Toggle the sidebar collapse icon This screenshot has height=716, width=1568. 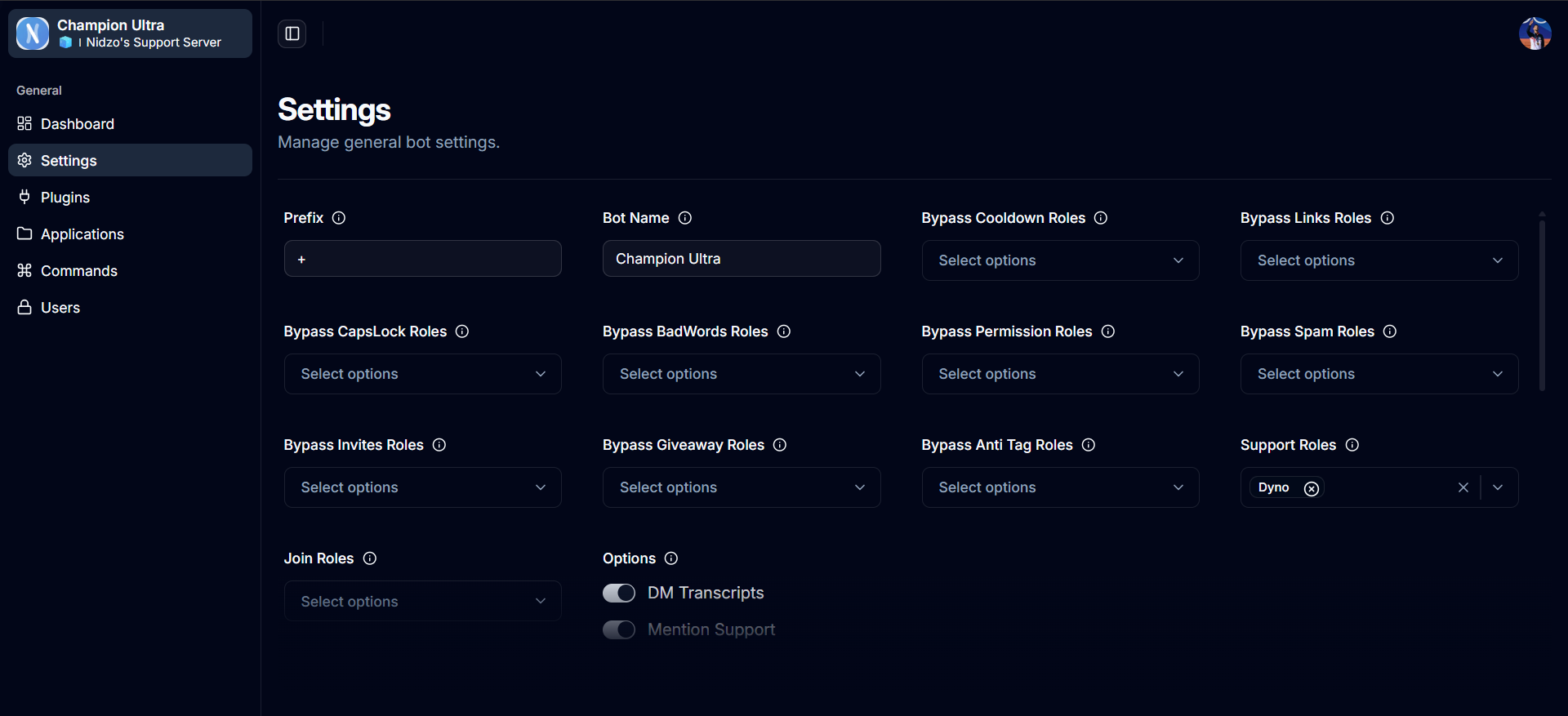click(292, 33)
